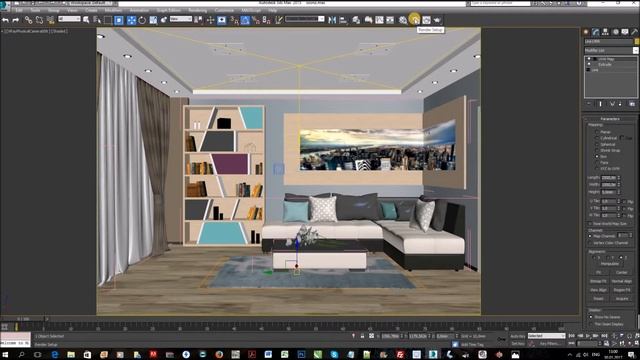Select the Vertex Color Channel radio button
The width and height of the screenshot is (640, 360).
pyautogui.click(x=590, y=243)
